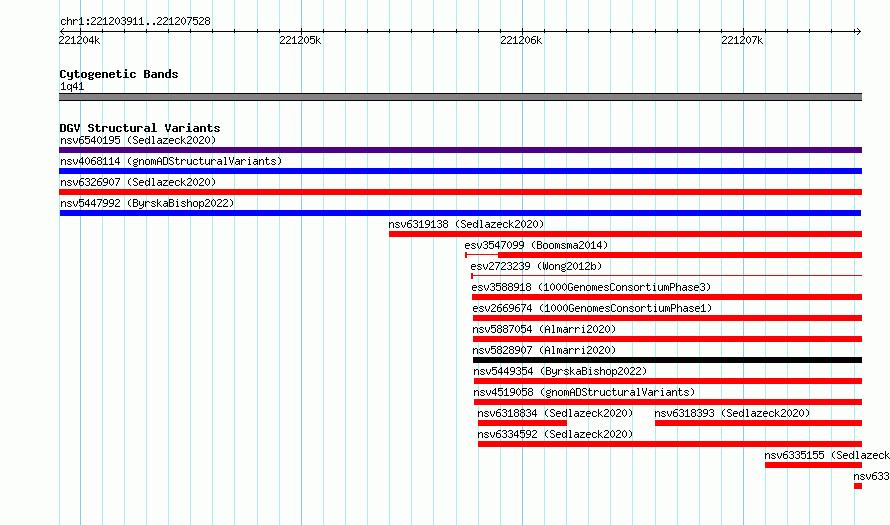Viewport: 890px width, 525px height.
Task: Click the red nsv5449354 variant bar
Action: (x=668, y=381)
